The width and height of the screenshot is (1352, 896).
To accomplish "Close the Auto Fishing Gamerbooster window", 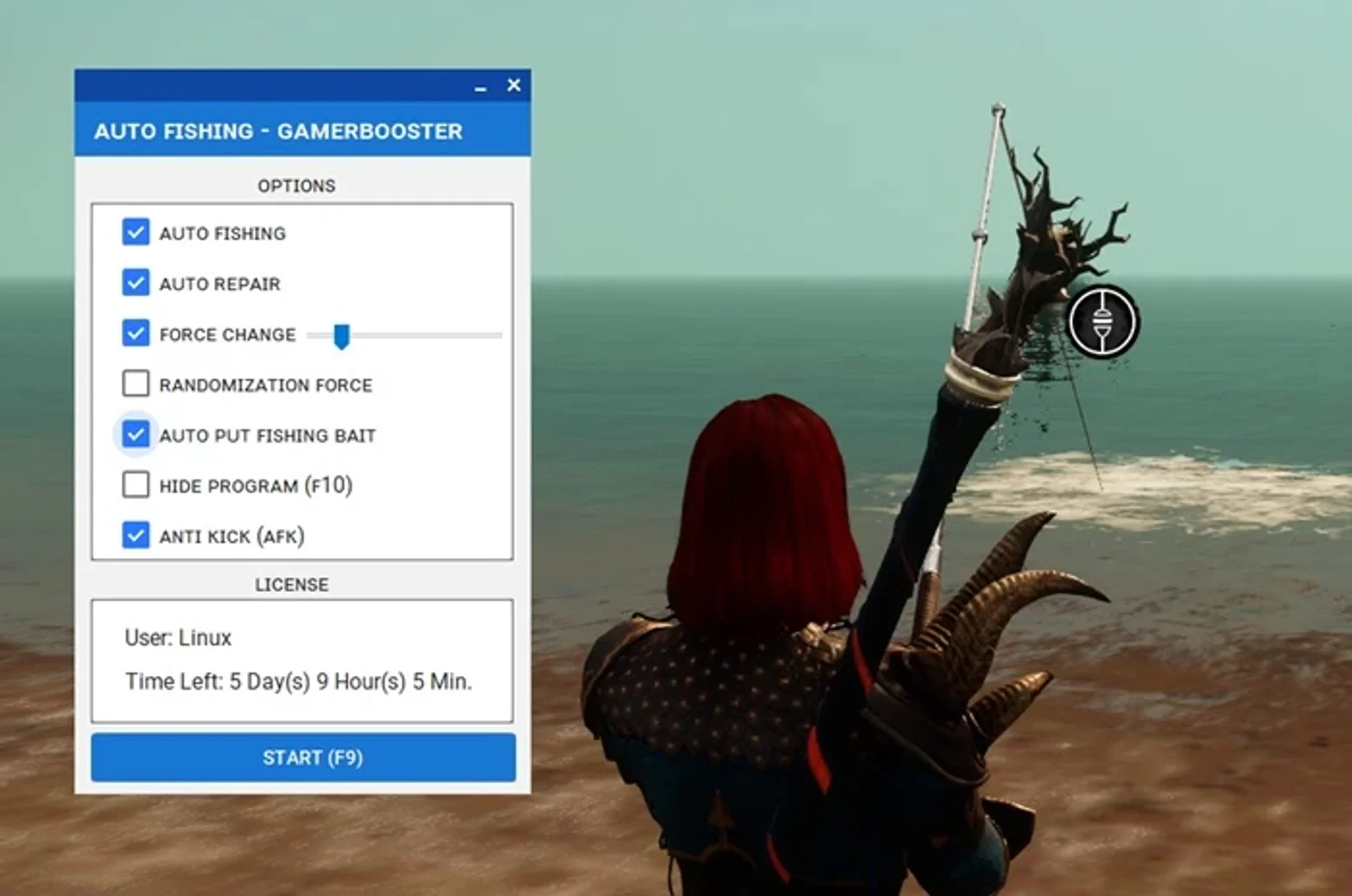I will pyautogui.click(x=514, y=85).
